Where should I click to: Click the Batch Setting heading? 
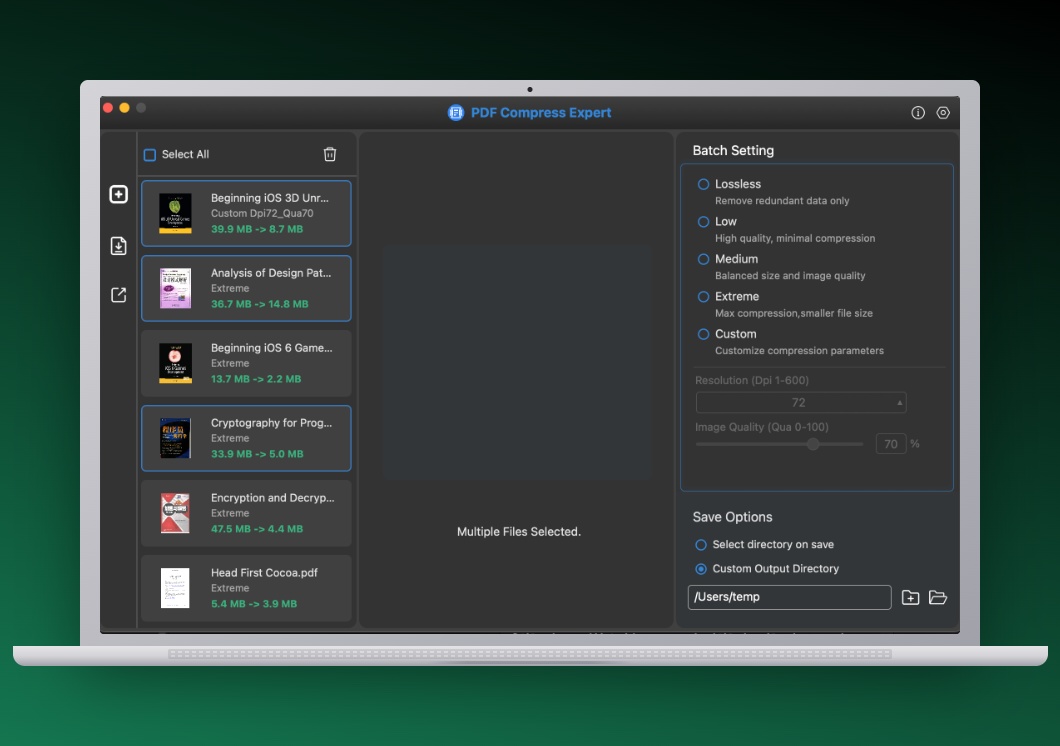(733, 151)
